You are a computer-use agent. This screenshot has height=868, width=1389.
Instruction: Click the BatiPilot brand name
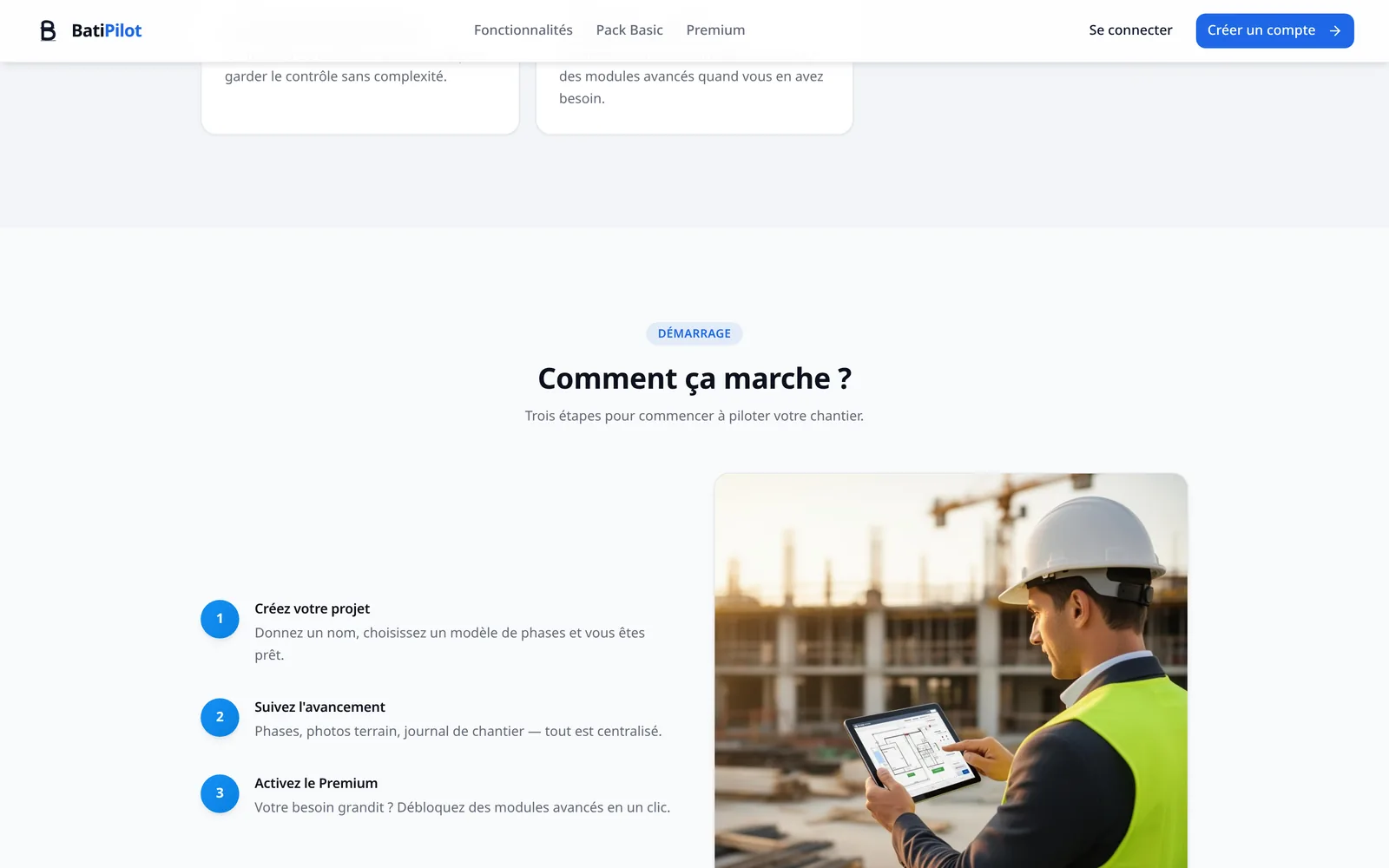coord(107,30)
